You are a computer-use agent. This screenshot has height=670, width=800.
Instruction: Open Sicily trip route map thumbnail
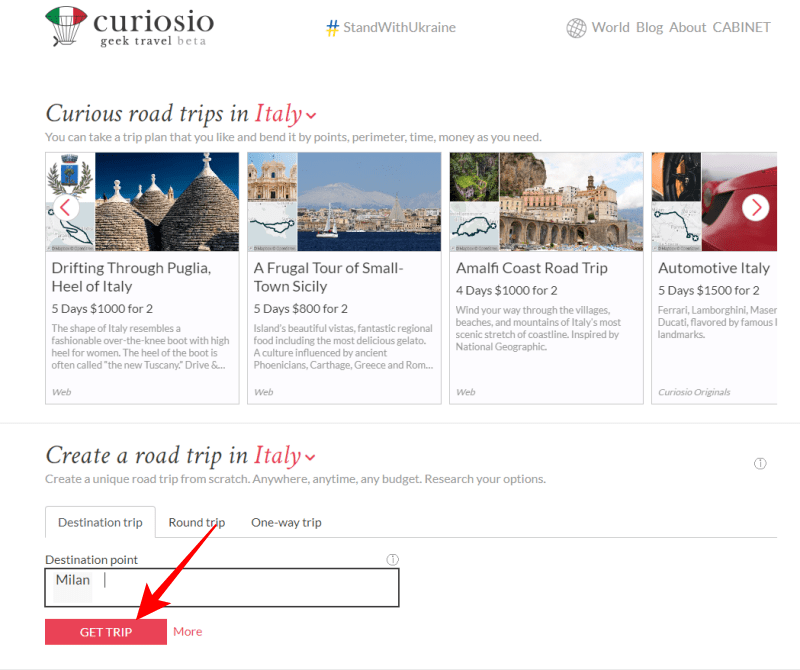(x=272, y=226)
